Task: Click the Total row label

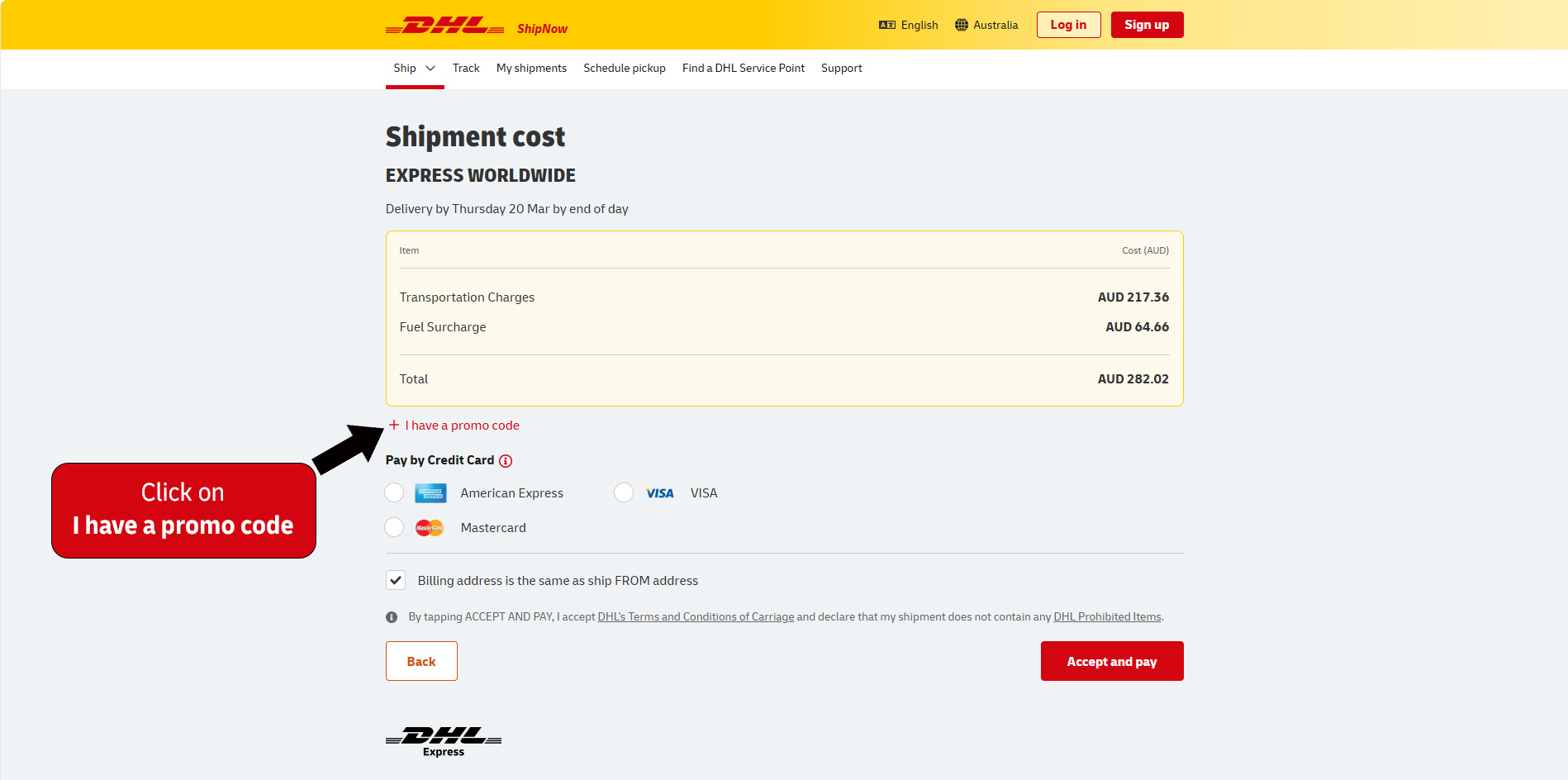Action: click(414, 379)
